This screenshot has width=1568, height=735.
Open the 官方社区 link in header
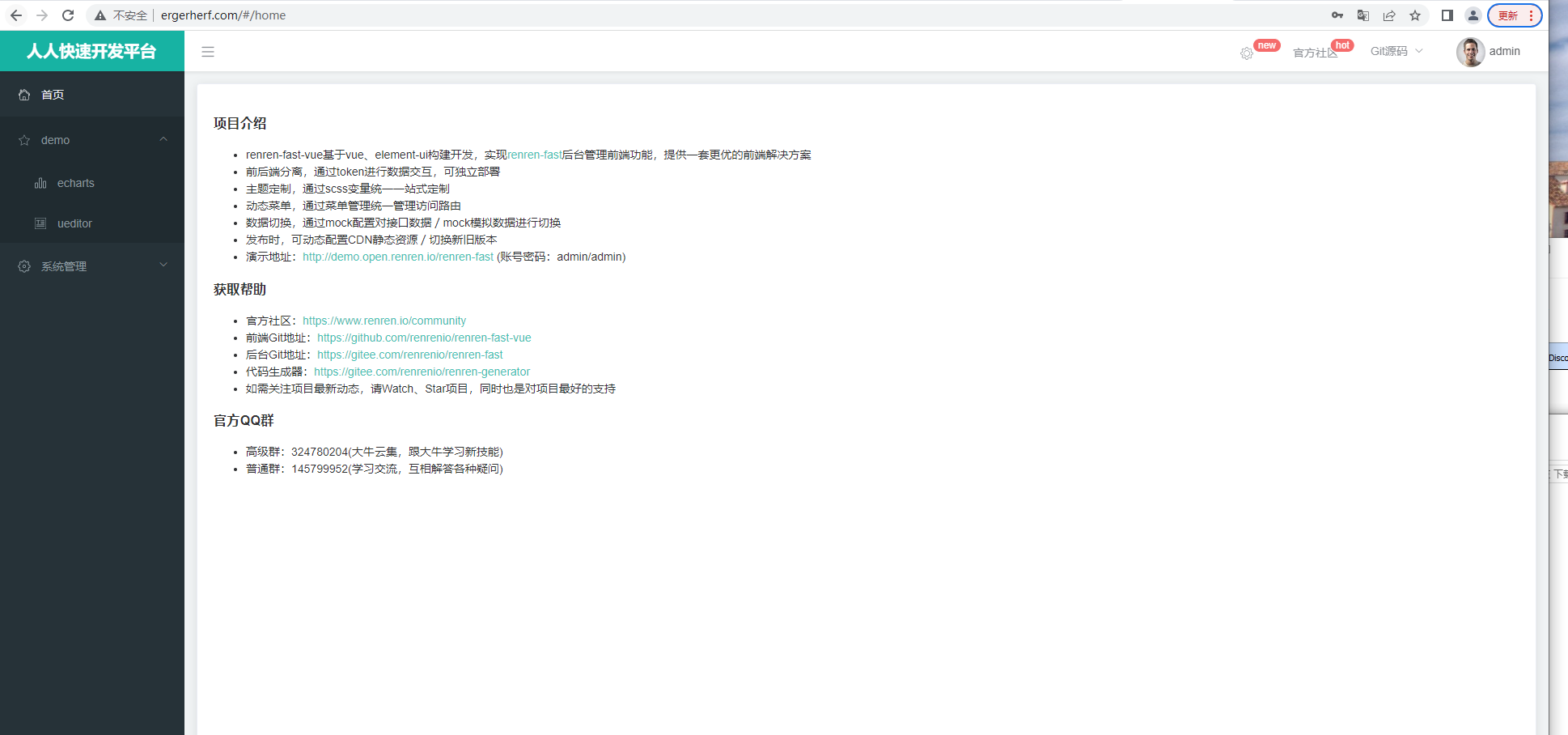[x=1315, y=53]
